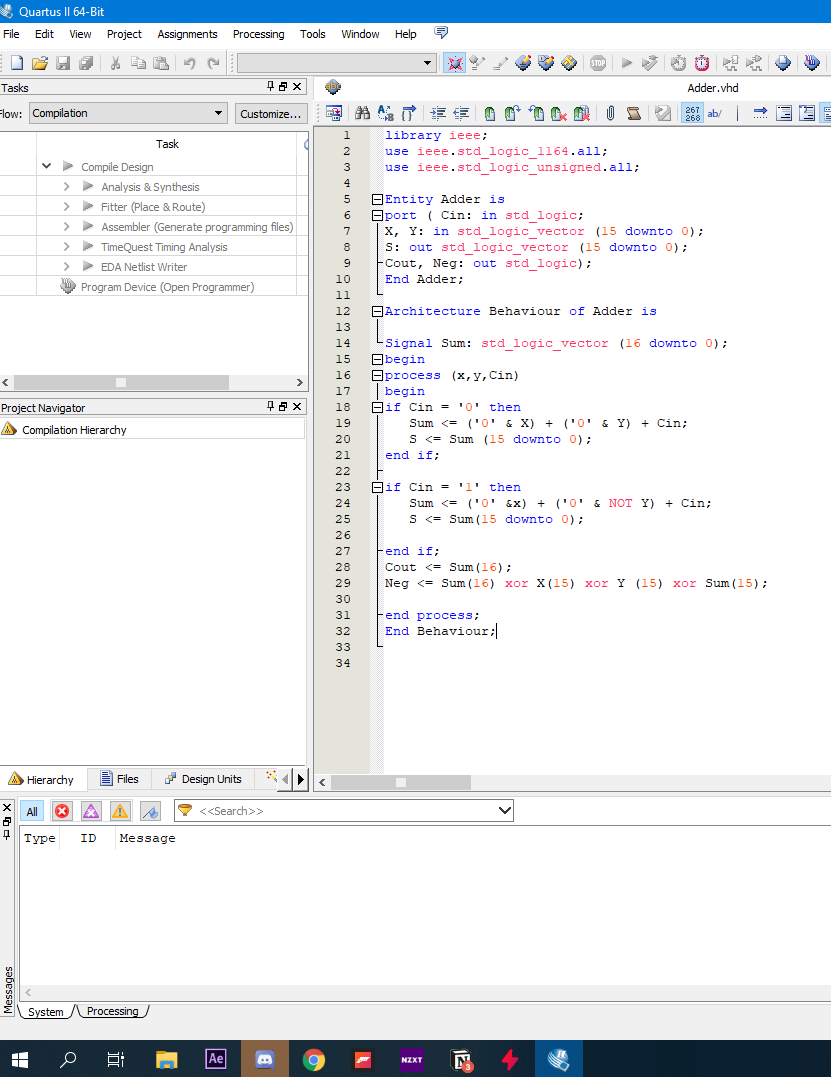Toggle line numbers with the 267/268 icon

pyautogui.click(x=692, y=113)
